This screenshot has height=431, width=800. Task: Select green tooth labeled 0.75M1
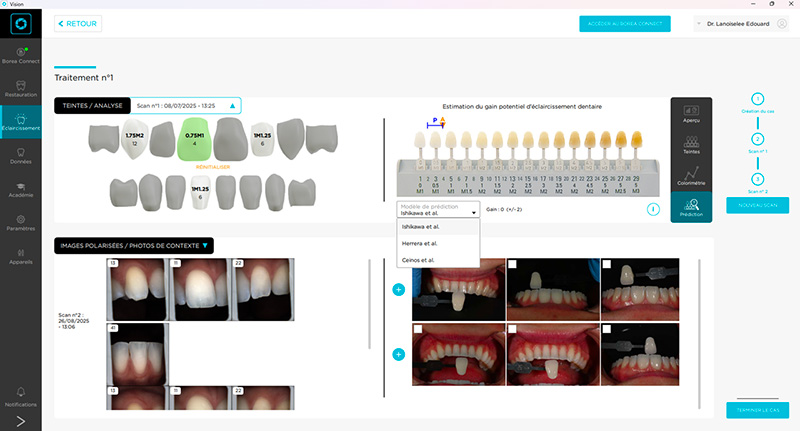(x=194, y=139)
